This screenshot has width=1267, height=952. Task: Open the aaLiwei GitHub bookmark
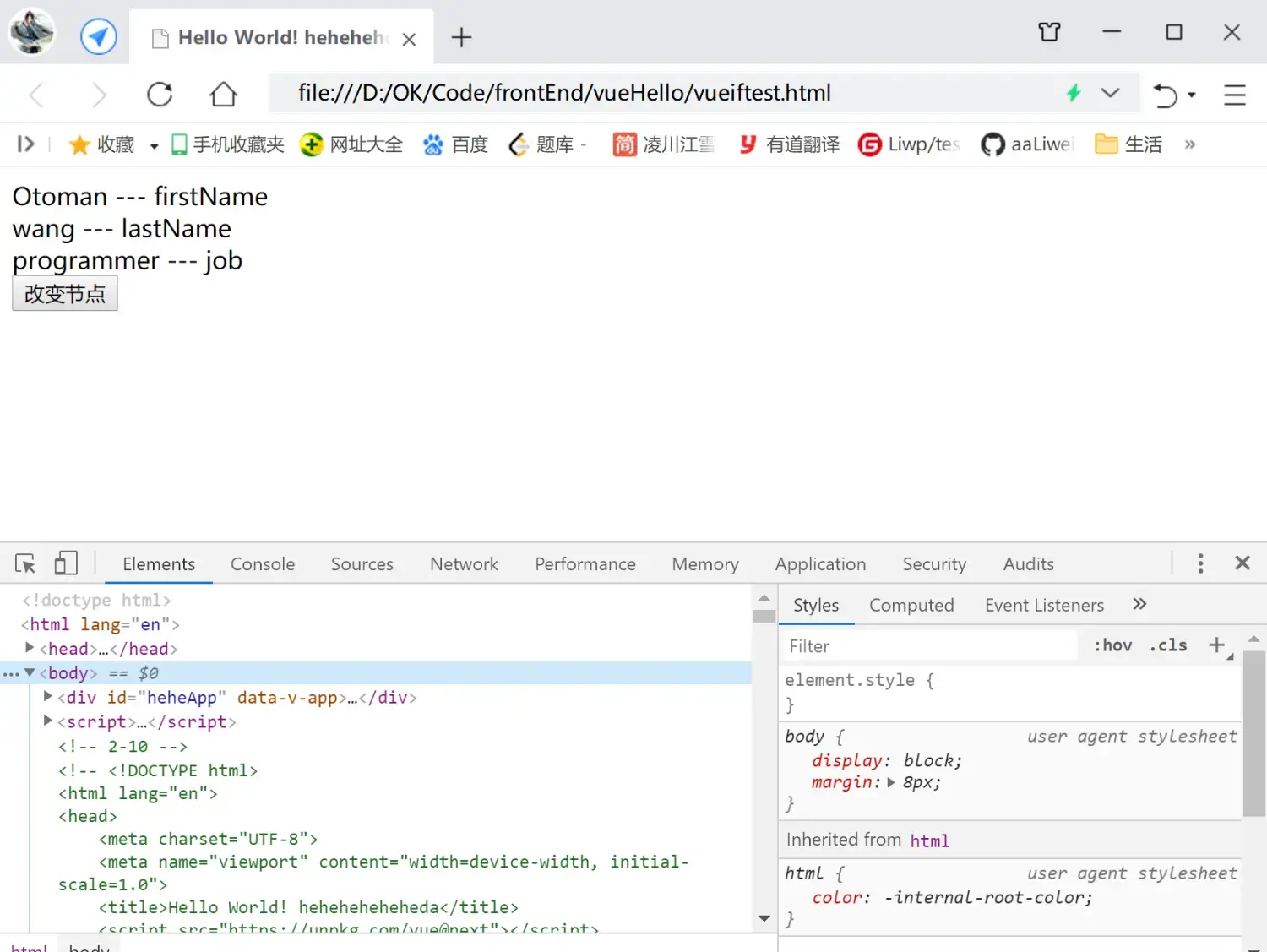1026,144
